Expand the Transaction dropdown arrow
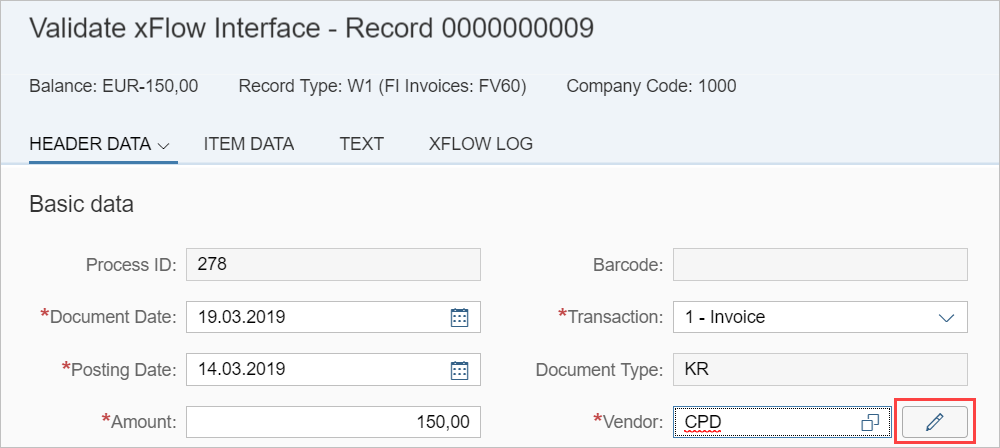 946,317
